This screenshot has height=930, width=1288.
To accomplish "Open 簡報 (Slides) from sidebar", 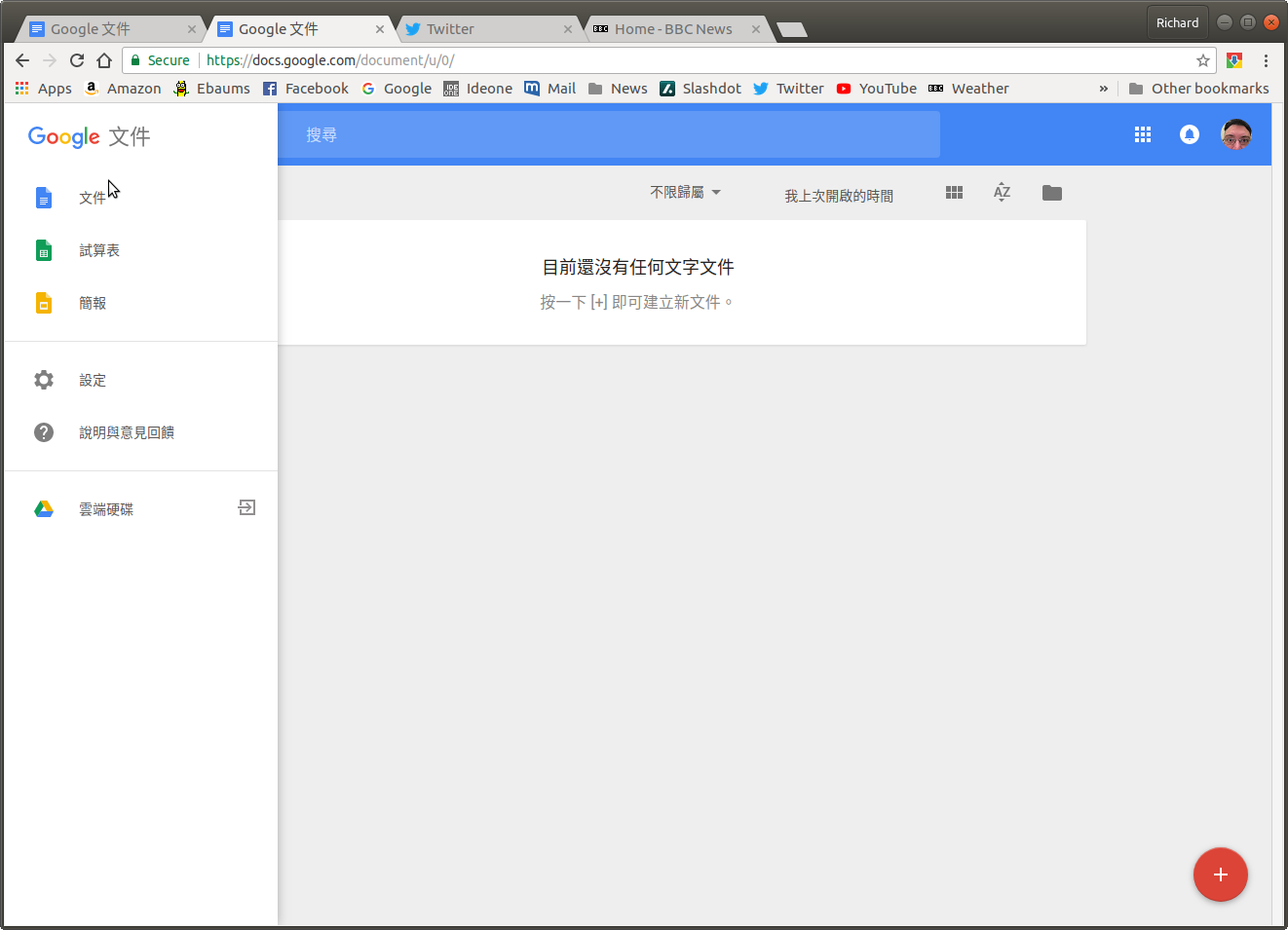I will pyautogui.click(x=141, y=303).
